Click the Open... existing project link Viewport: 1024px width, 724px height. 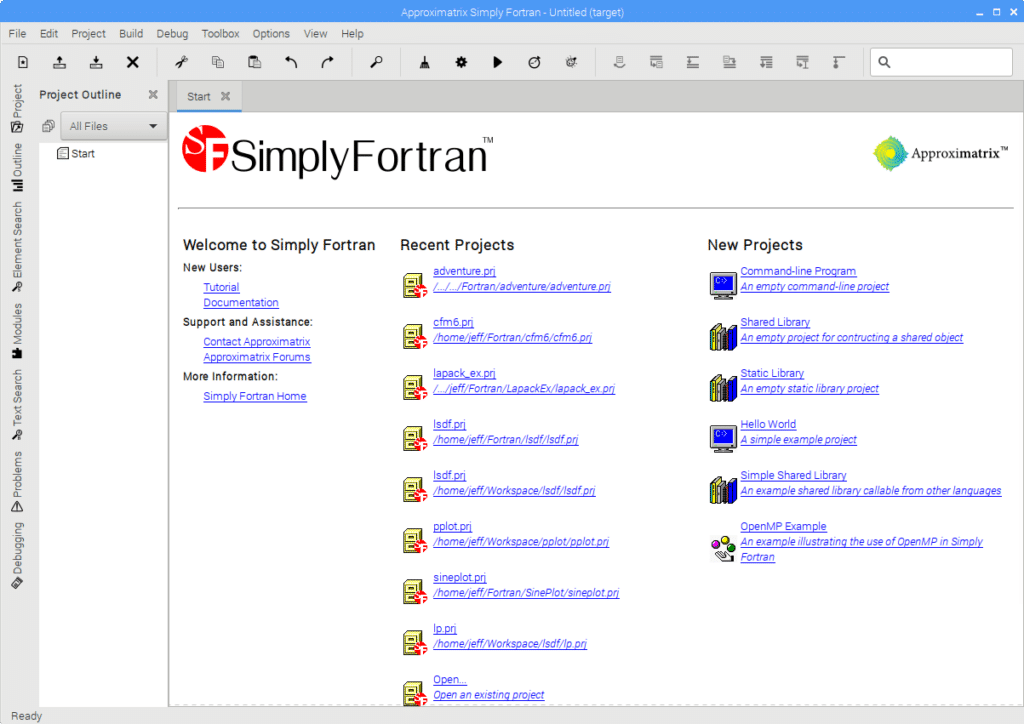pyautogui.click(x=450, y=680)
